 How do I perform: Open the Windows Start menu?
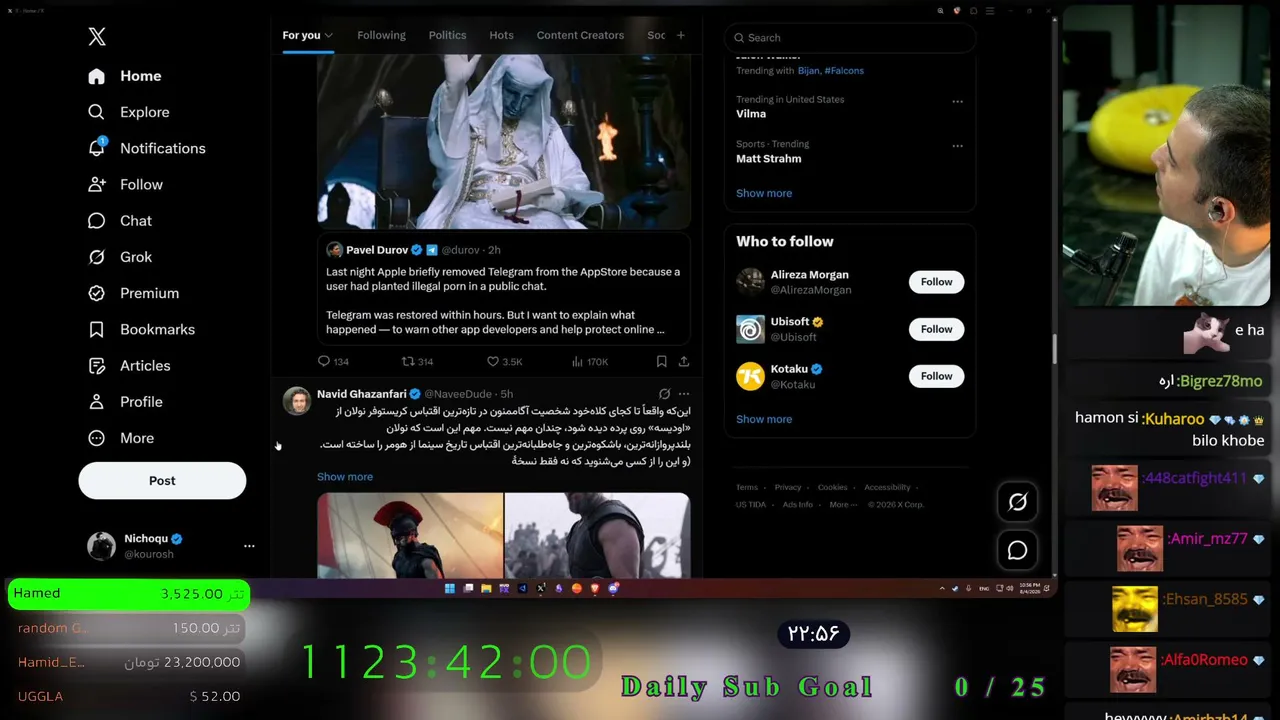[449, 588]
